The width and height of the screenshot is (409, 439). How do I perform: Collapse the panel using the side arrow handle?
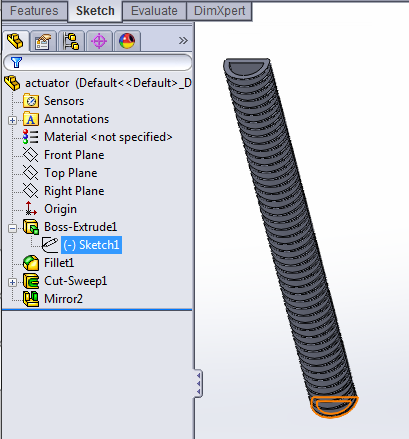click(x=198, y=383)
